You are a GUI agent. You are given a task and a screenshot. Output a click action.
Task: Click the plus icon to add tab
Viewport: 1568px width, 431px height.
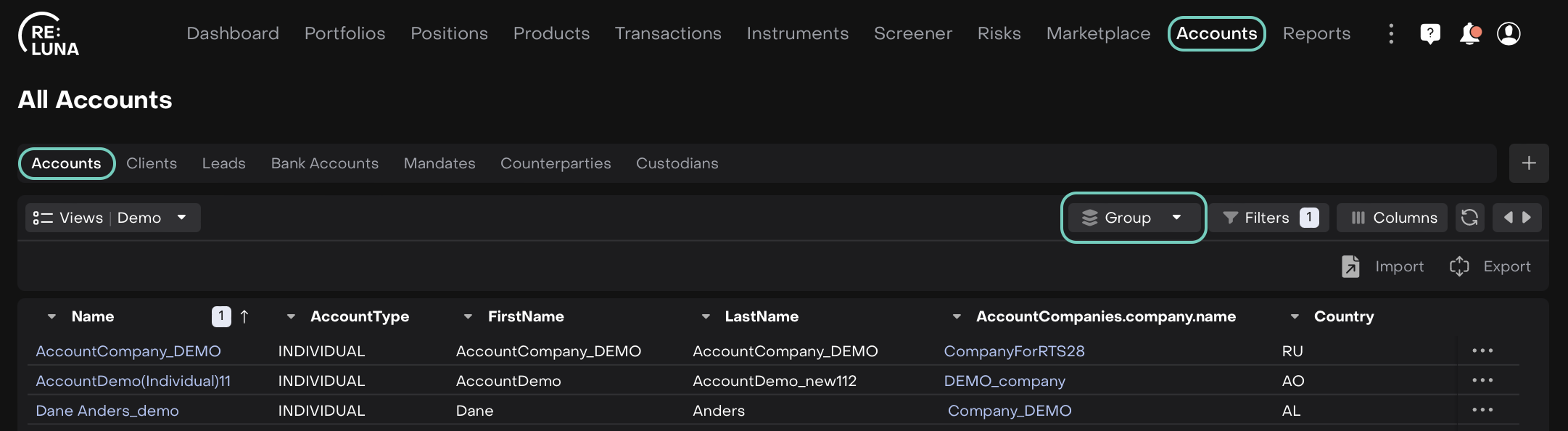click(1529, 163)
